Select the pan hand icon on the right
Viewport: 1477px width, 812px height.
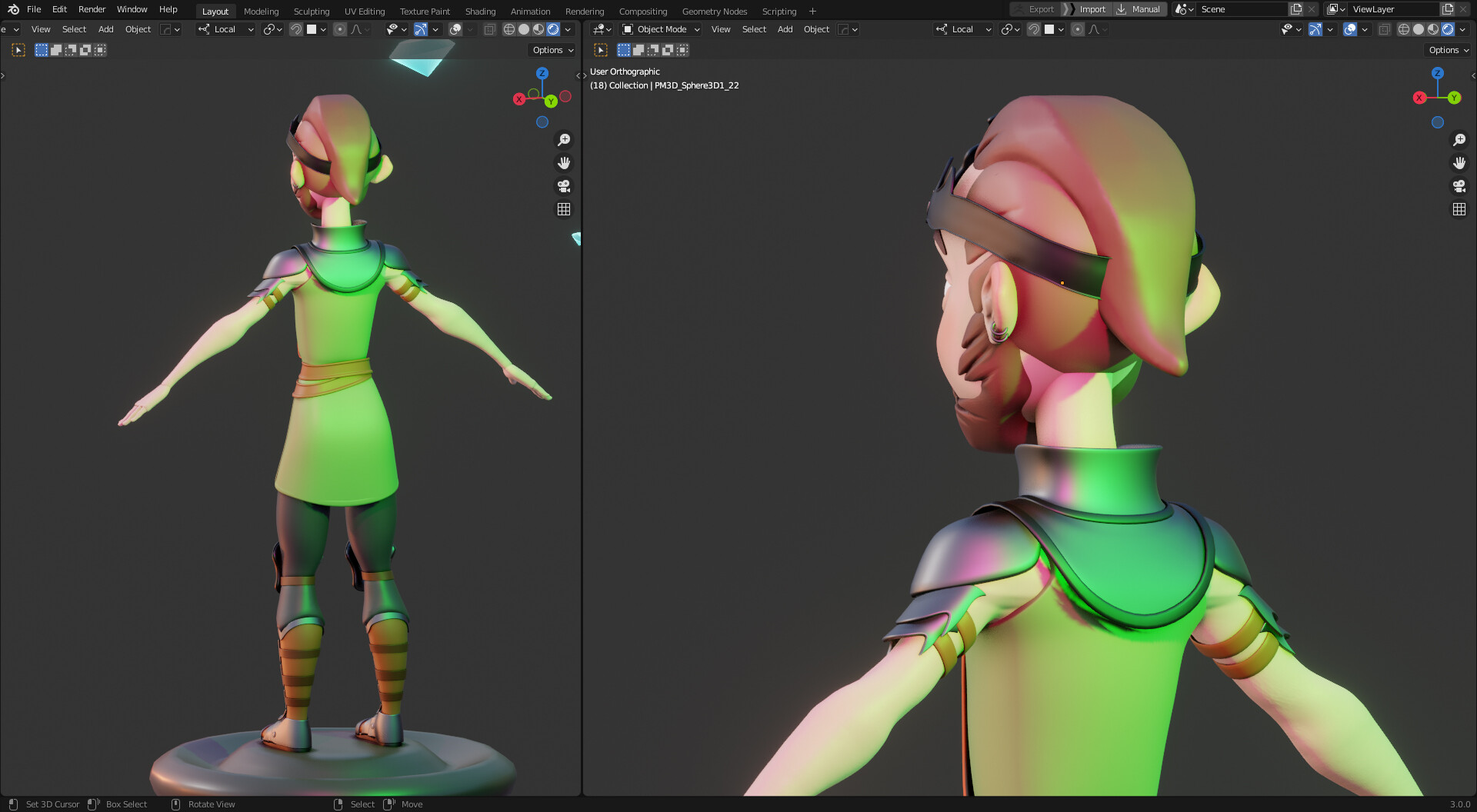click(x=1459, y=162)
